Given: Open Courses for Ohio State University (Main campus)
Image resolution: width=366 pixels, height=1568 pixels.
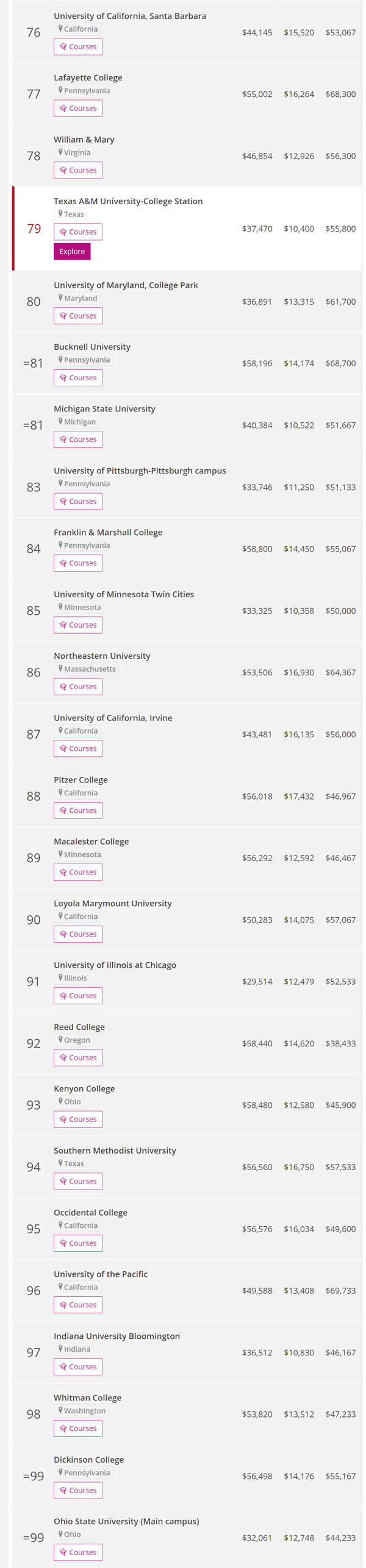Looking at the screenshot, I should pos(78,1552).
